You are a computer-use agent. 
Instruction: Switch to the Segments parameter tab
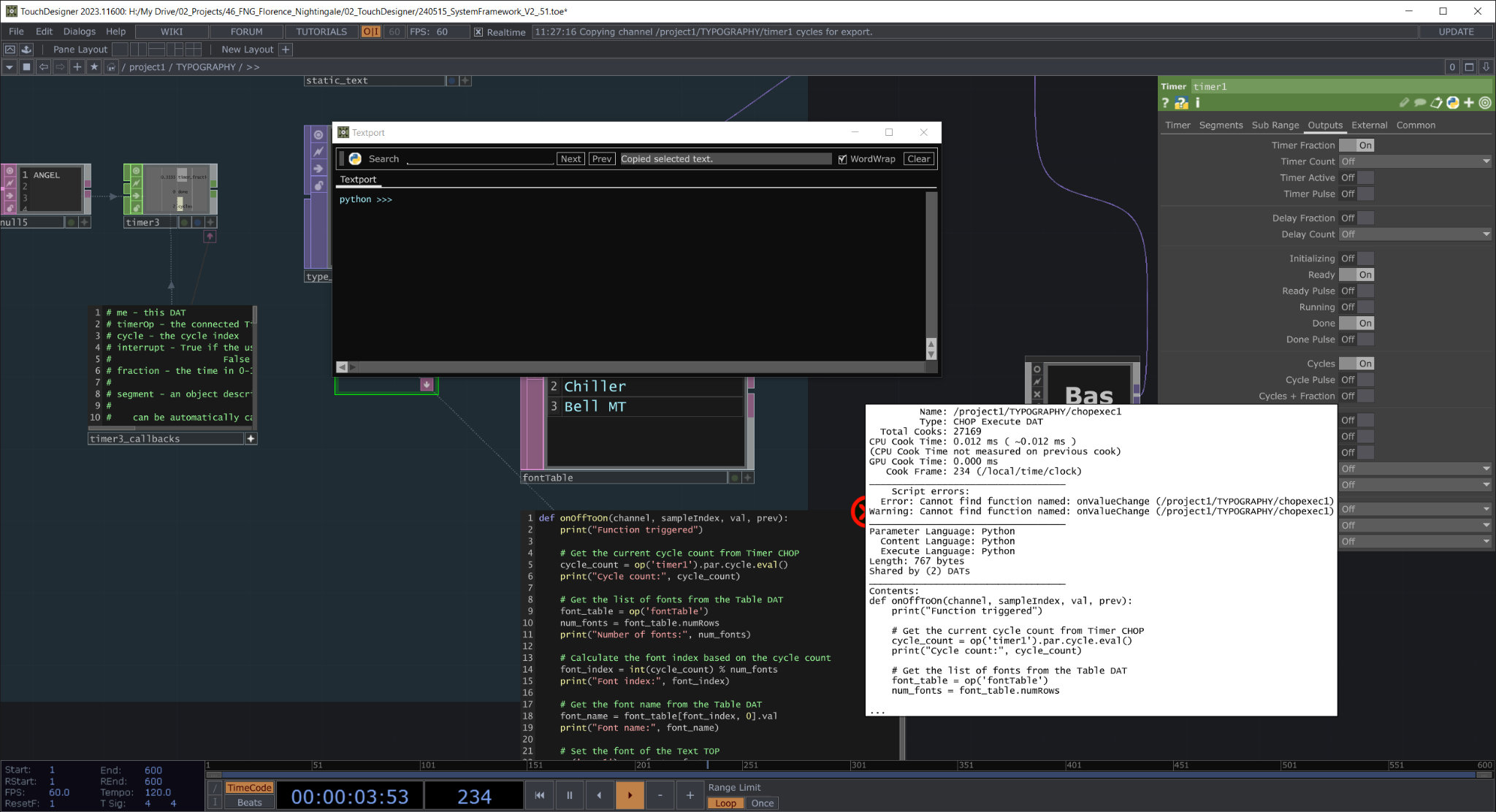pos(1221,126)
